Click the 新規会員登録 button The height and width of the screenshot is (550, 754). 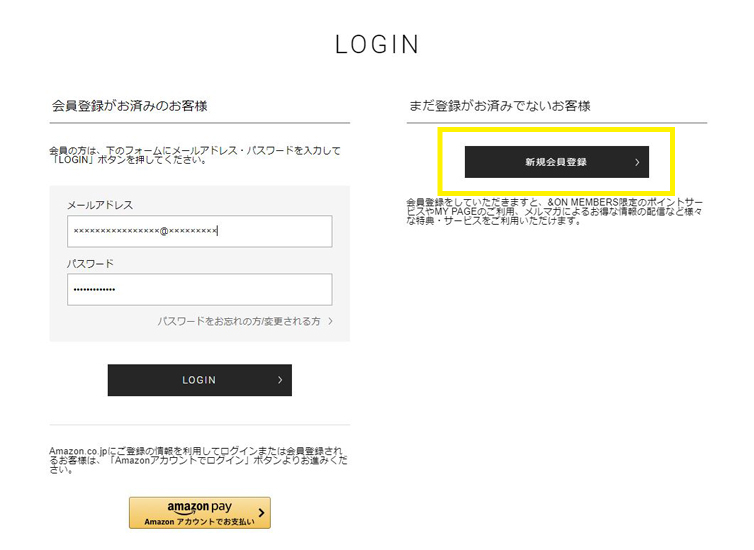(x=556, y=162)
